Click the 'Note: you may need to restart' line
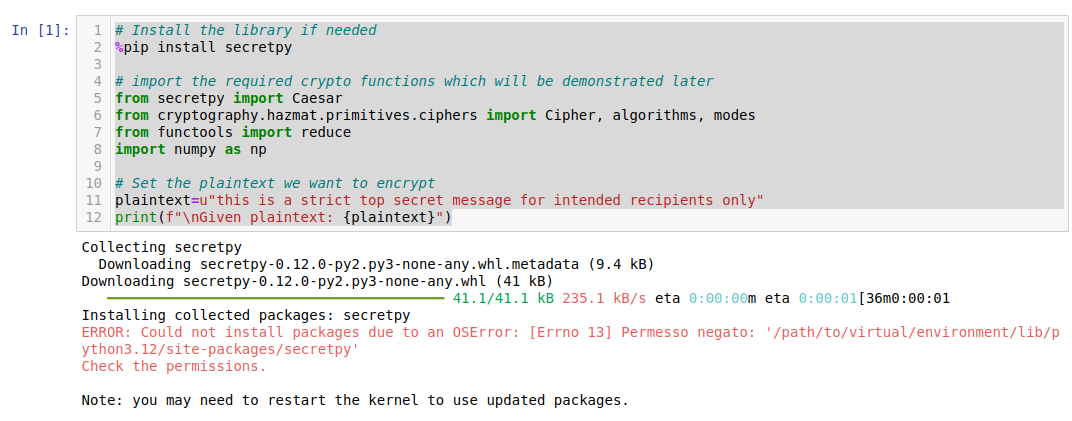This screenshot has height=421, width=1072. [x=355, y=400]
